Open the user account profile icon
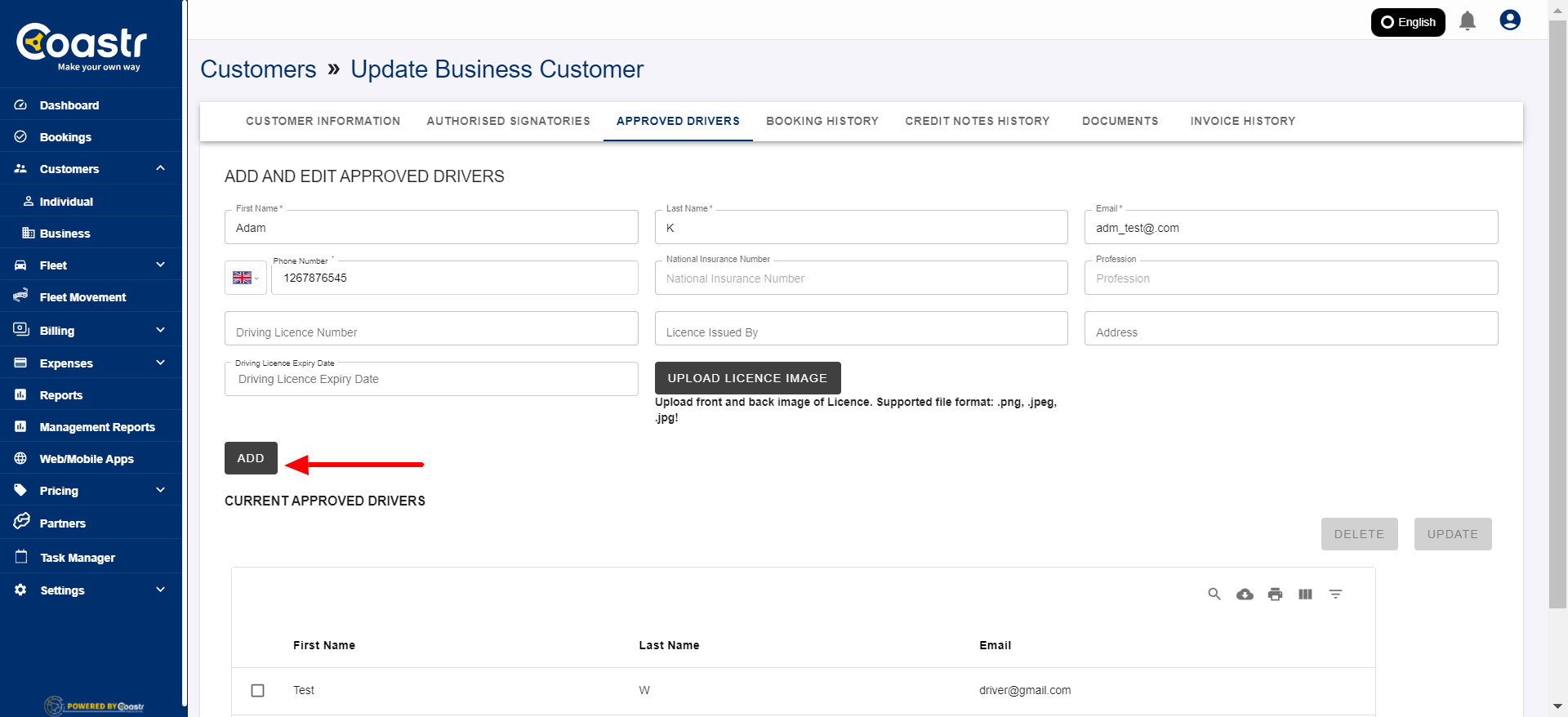1568x717 pixels. point(1509,20)
